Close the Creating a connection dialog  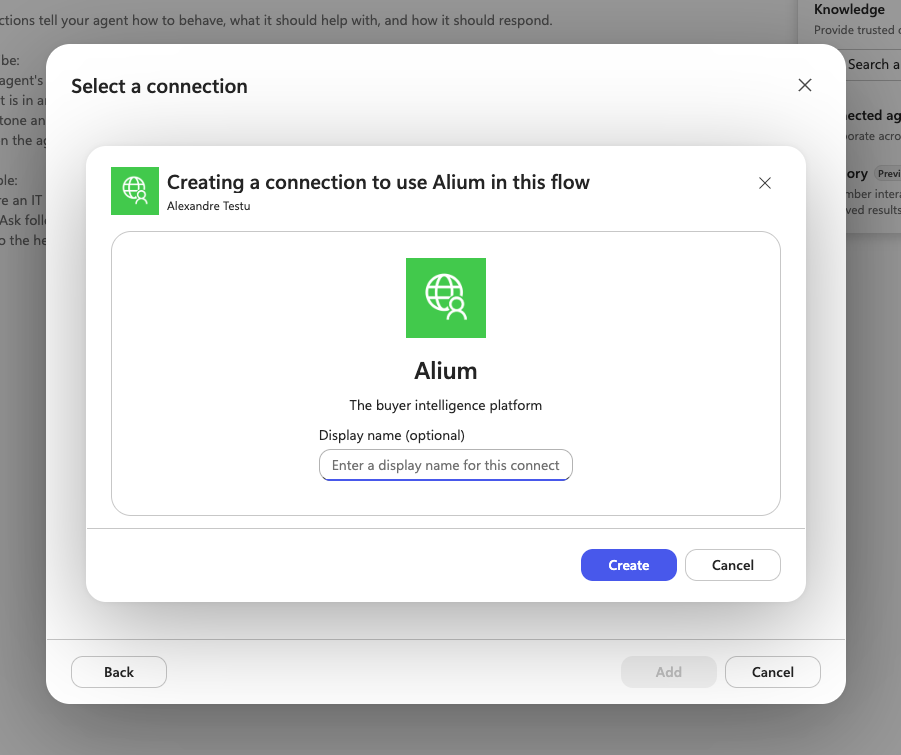click(765, 183)
